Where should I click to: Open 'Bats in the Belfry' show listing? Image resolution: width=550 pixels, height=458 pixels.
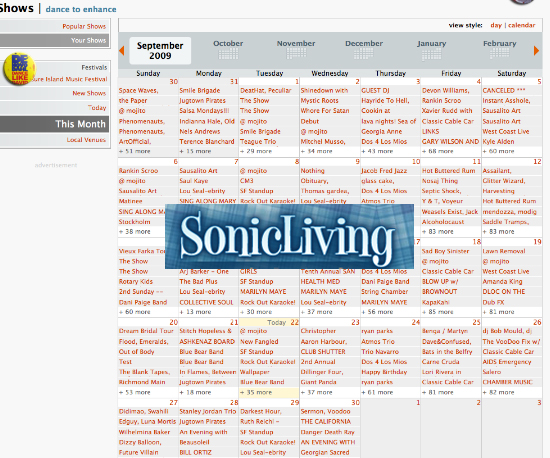point(447,352)
